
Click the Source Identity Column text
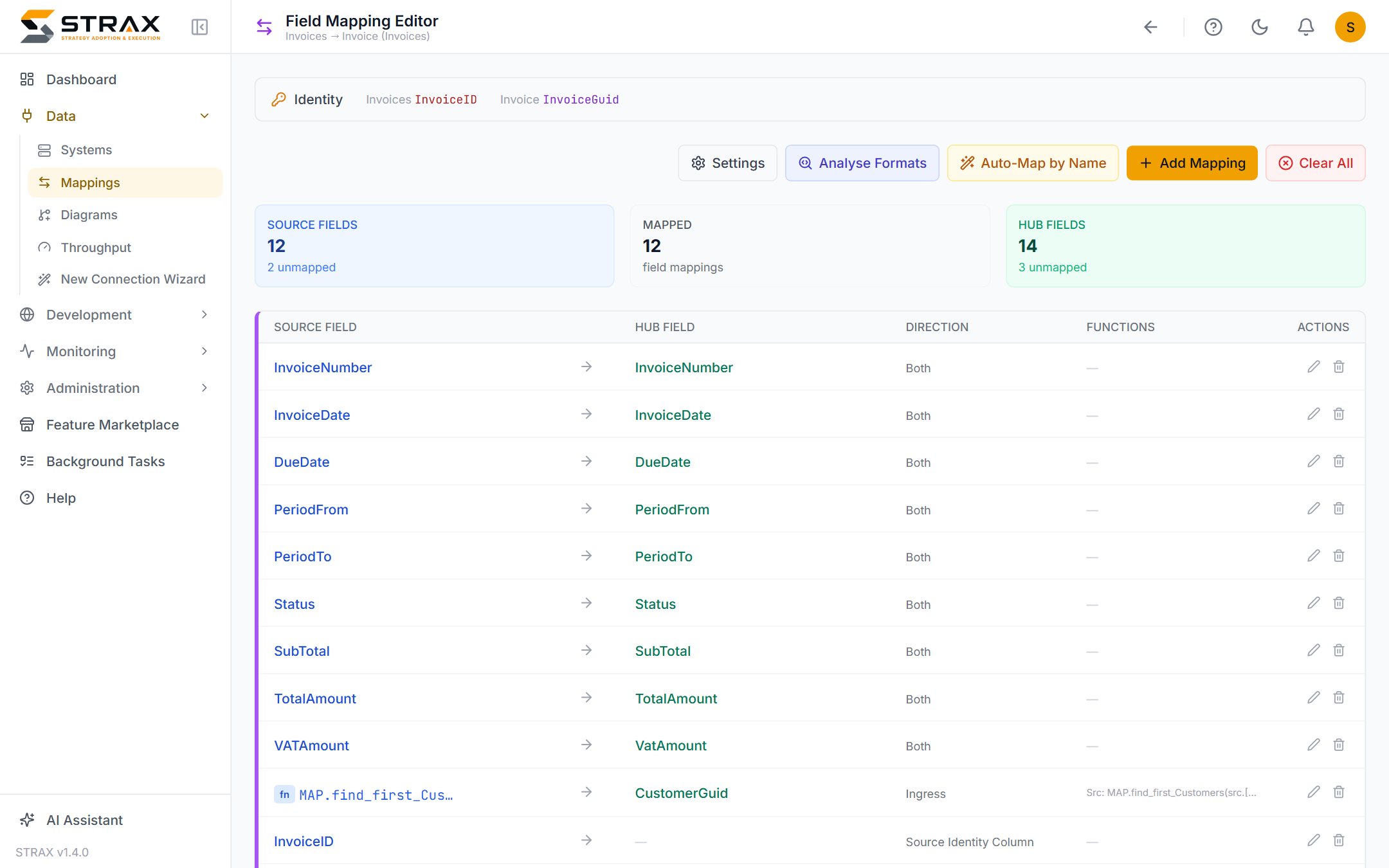[x=970, y=842]
